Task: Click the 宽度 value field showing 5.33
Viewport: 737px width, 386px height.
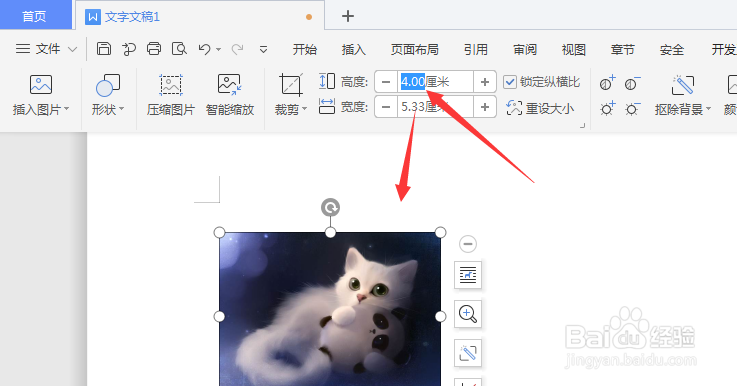Action: pos(435,107)
